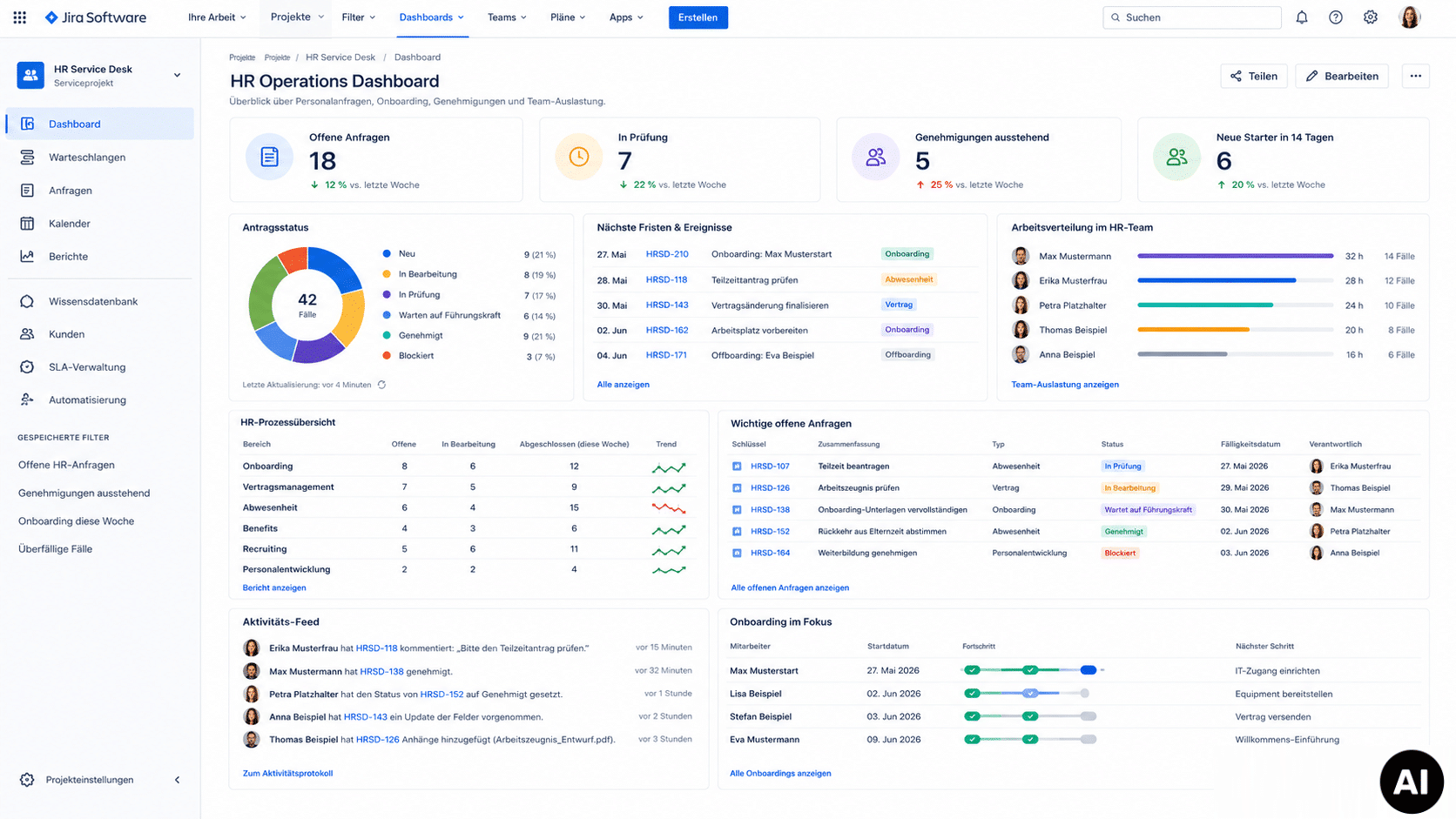Open the notifications bell

[1302, 17]
